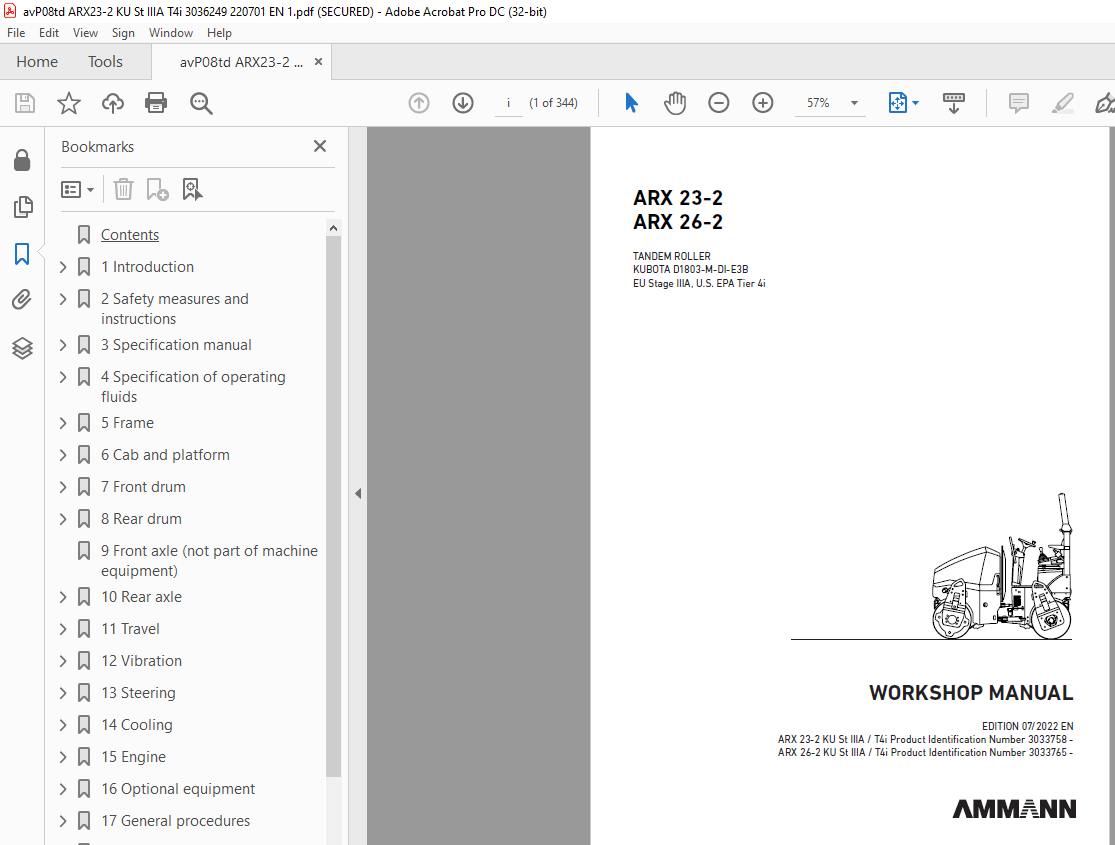Click the 57% zoom value field

coord(818,103)
